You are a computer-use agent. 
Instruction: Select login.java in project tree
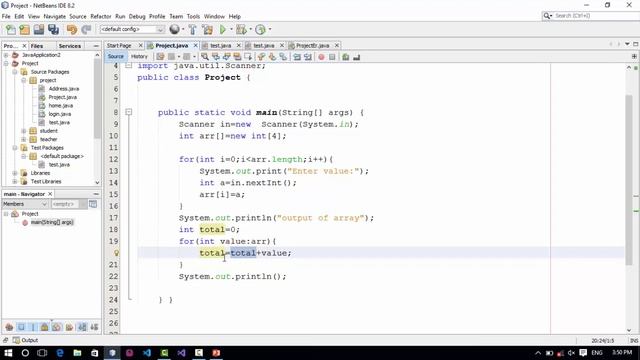(60, 114)
